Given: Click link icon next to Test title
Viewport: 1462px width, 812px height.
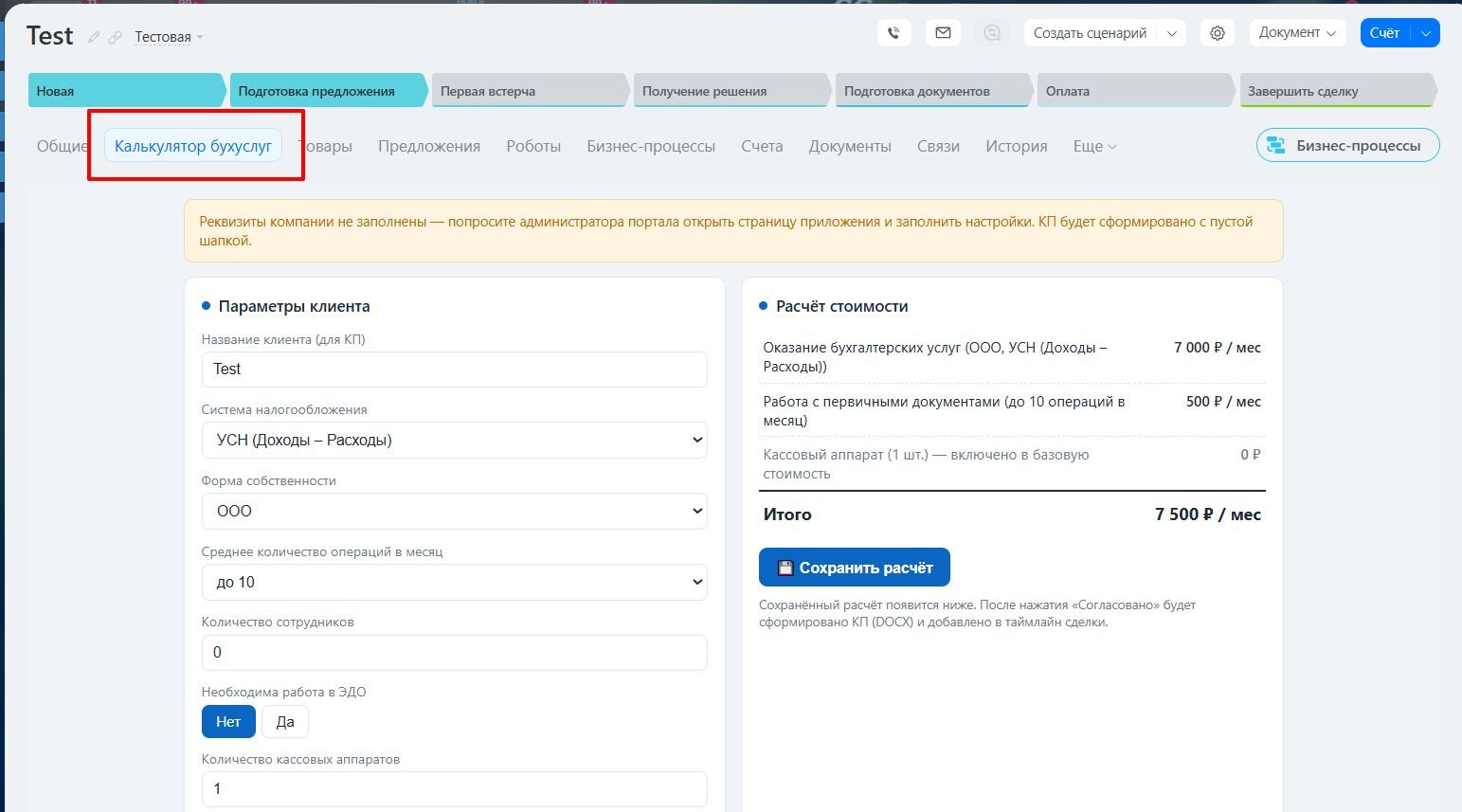Looking at the screenshot, I should pos(115,38).
